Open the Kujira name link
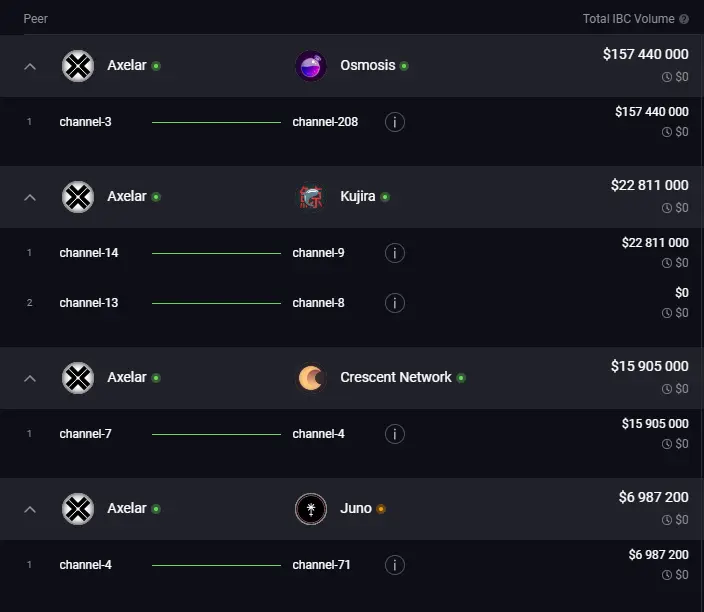Image resolution: width=704 pixels, height=612 pixels. (x=357, y=197)
